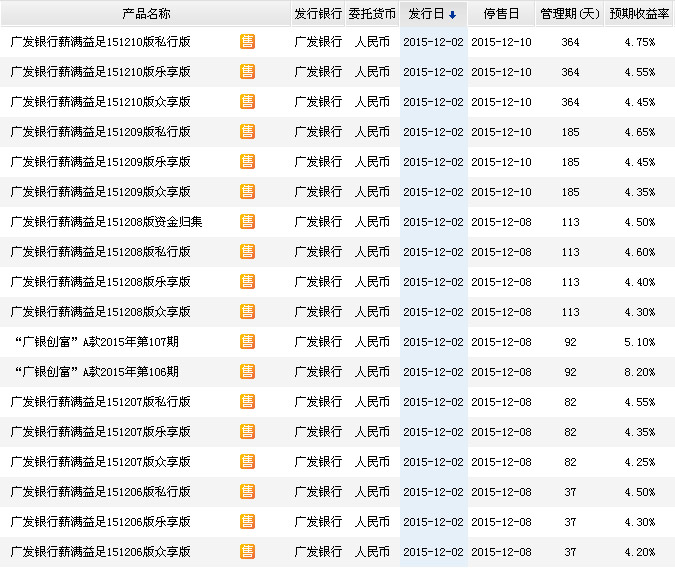Open product 广发银行薪满益足151208版资金归集
The image size is (675, 569).
coord(106,222)
